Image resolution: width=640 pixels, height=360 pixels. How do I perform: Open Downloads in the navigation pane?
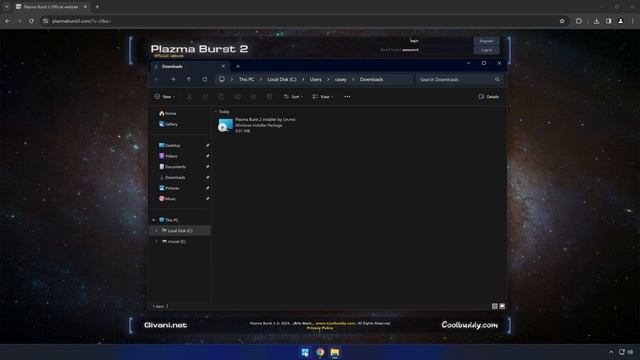[x=172, y=177]
